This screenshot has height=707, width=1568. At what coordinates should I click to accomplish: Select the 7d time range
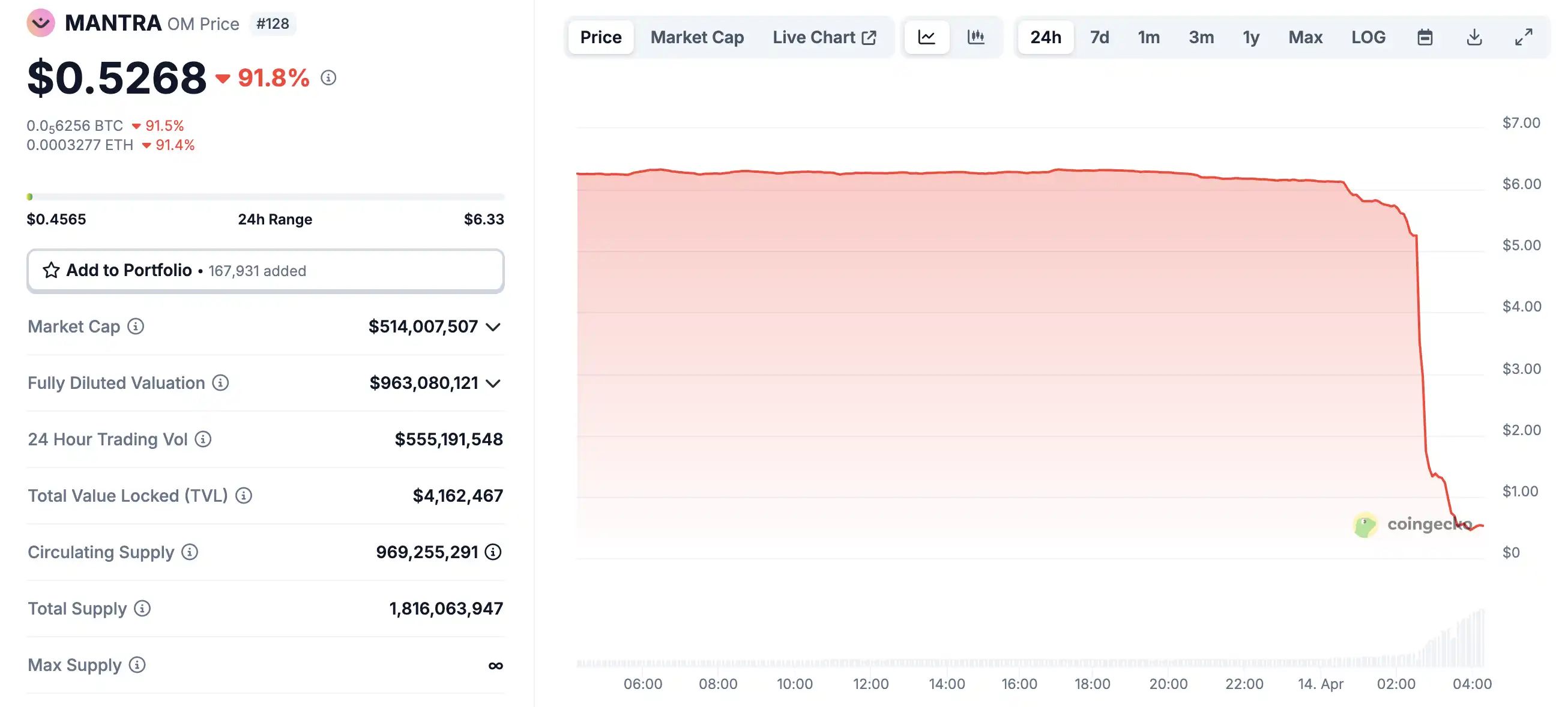1099,37
